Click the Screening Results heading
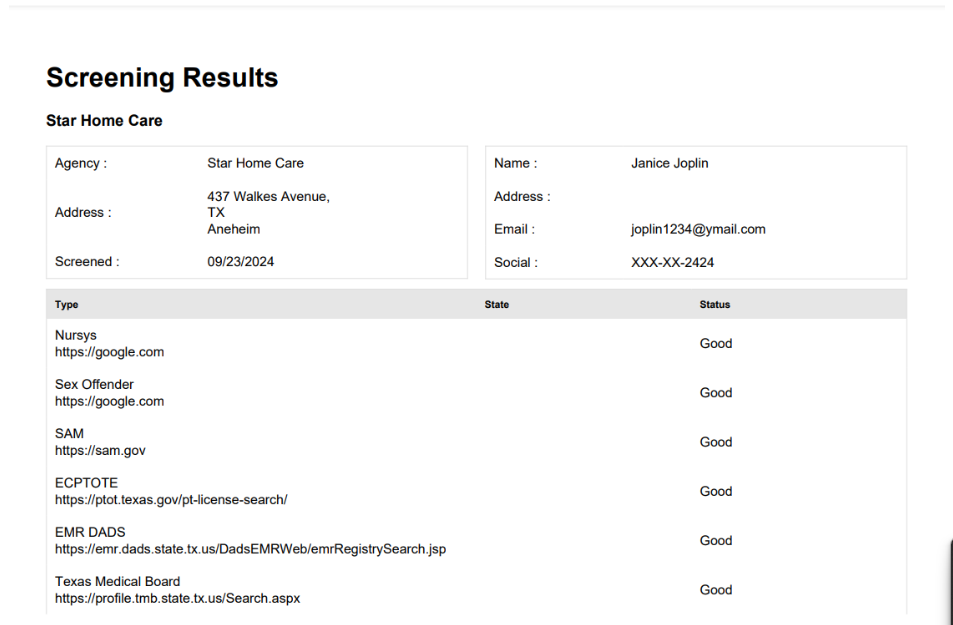 (x=162, y=78)
